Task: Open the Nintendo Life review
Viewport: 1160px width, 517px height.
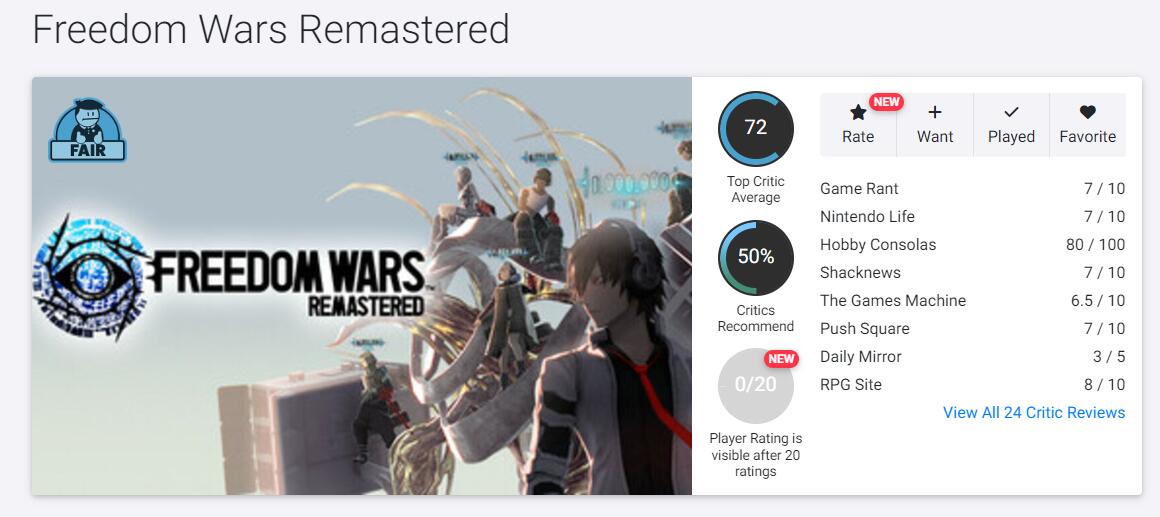Action: tap(867, 217)
